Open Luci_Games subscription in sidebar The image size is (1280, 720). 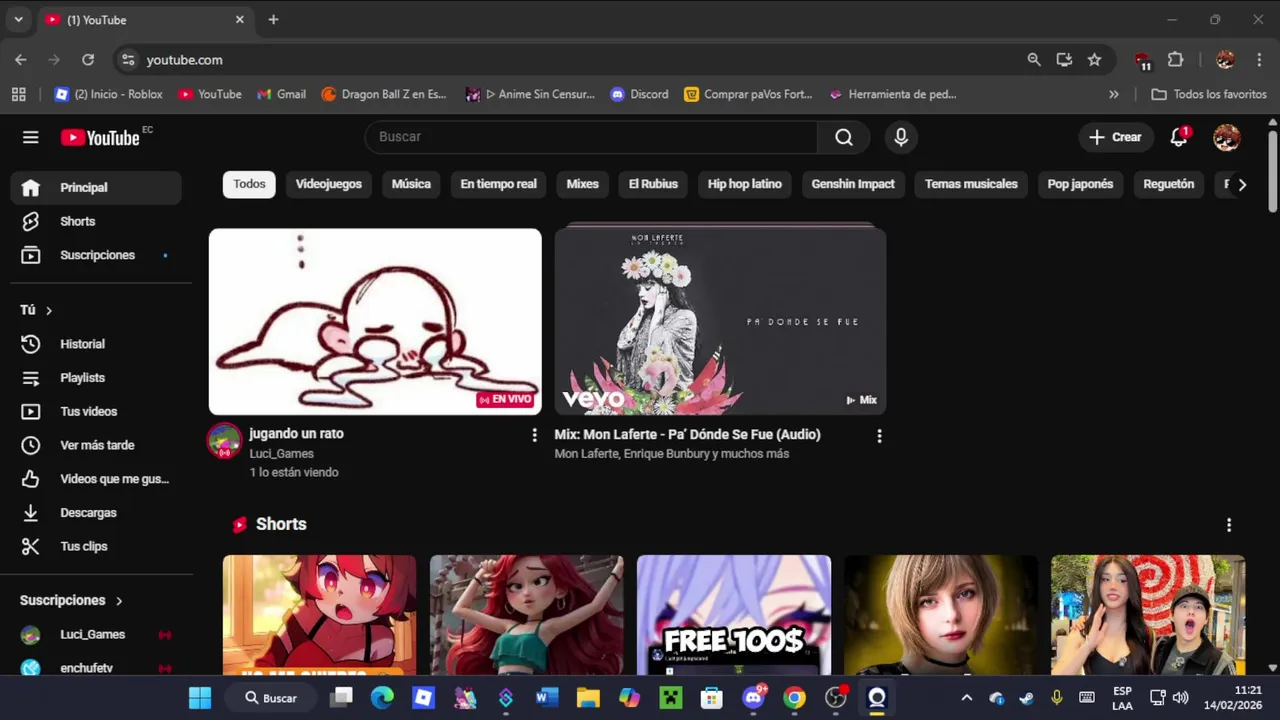(x=96, y=634)
